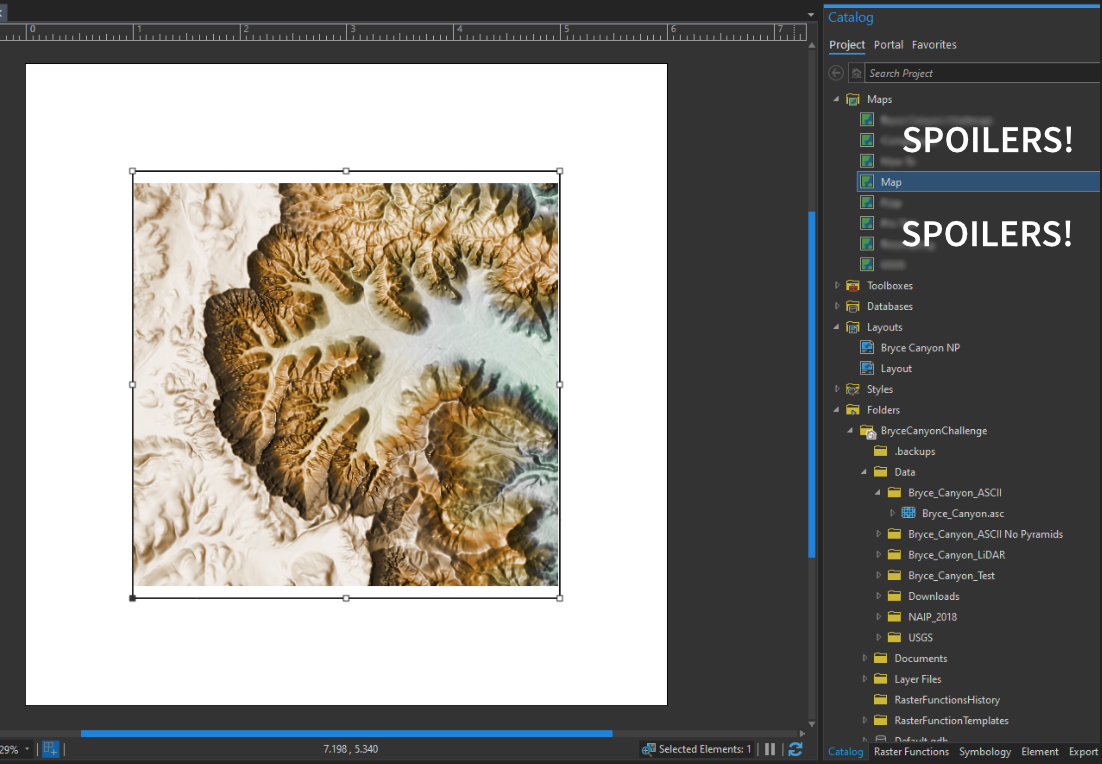Select the Downloads folder label
Image resolution: width=1102 pixels, height=764 pixels.
(933, 596)
